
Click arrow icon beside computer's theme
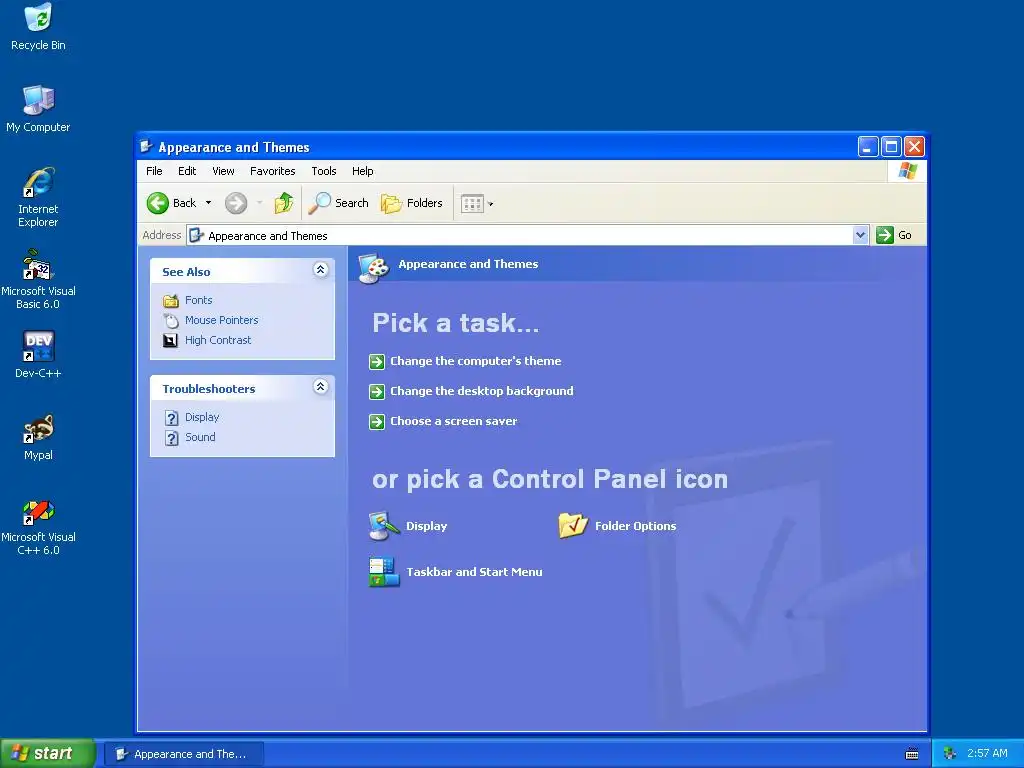[x=377, y=362]
